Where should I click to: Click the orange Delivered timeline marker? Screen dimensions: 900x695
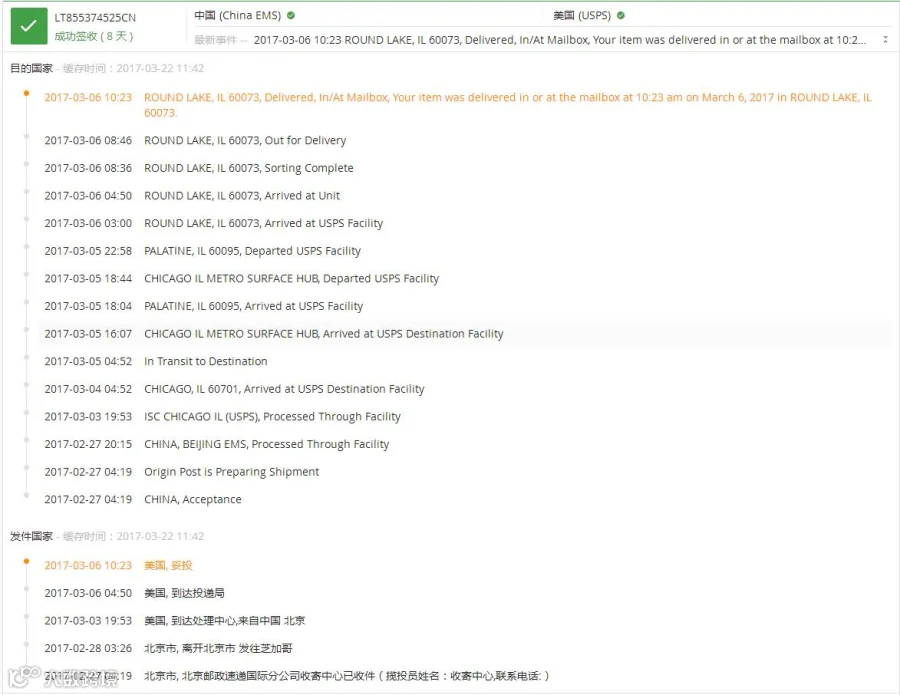tap(26, 93)
